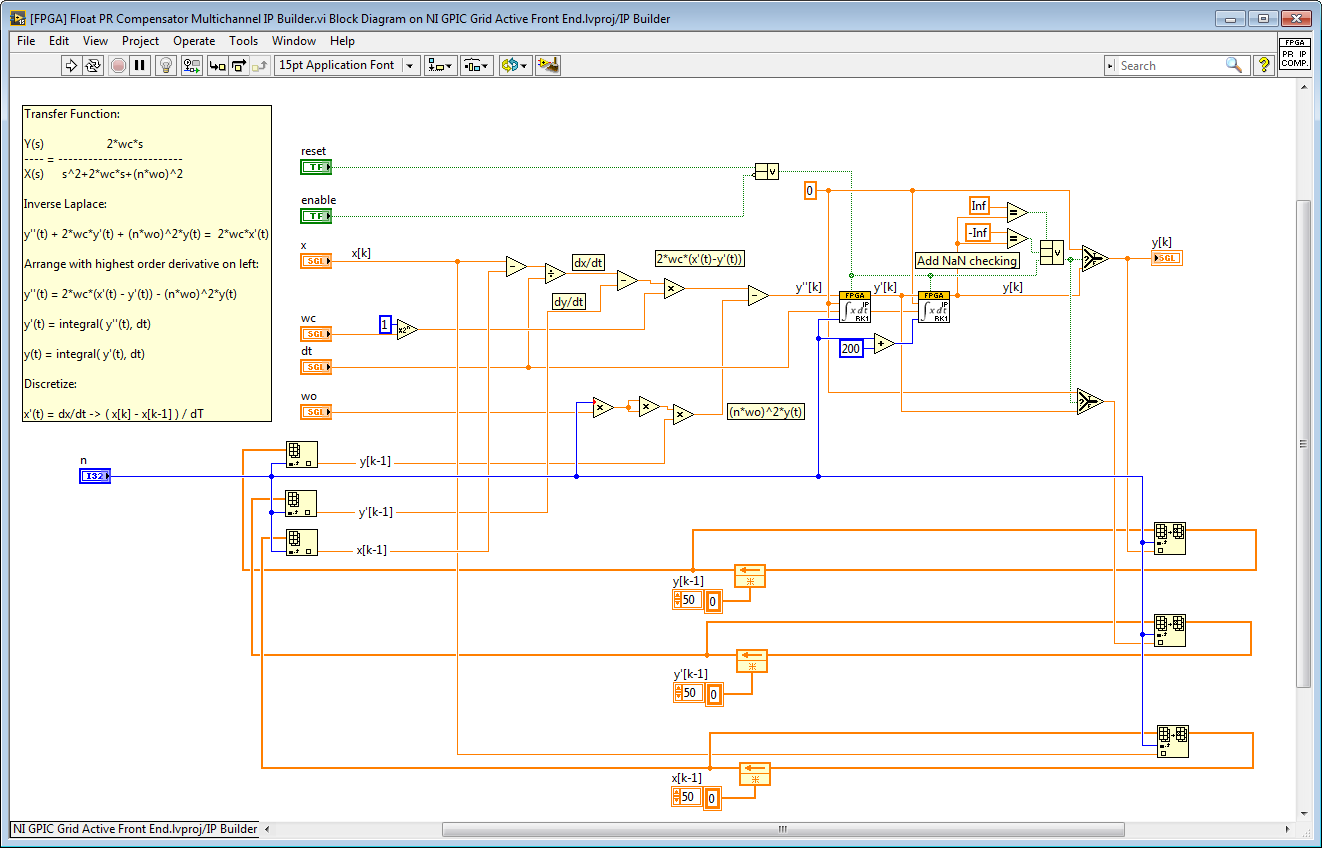Select the Index Array node for x[k-1]
Image resolution: width=1322 pixels, height=848 pixels.
pyautogui.click(x=301, y=543)
